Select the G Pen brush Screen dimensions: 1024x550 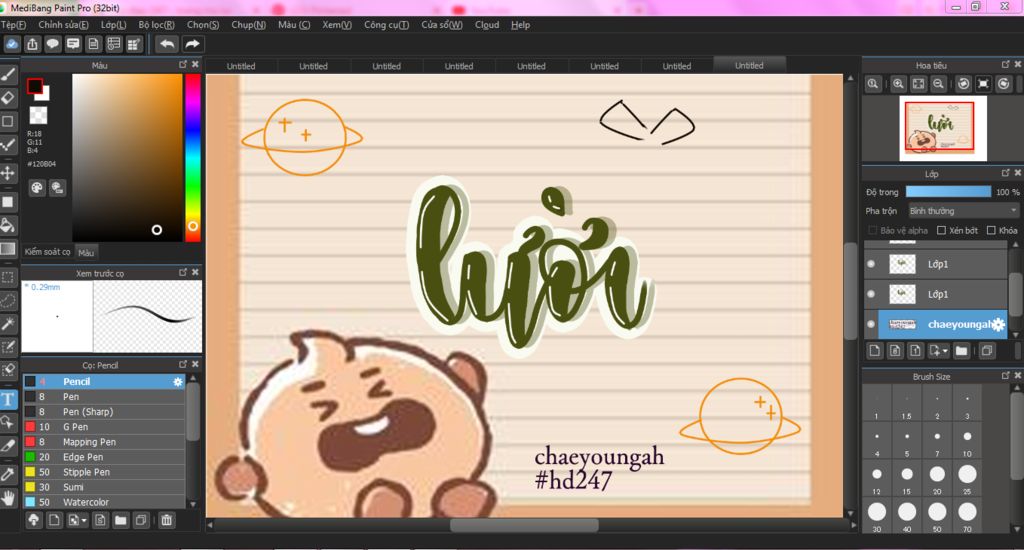(x=104, y=427)
